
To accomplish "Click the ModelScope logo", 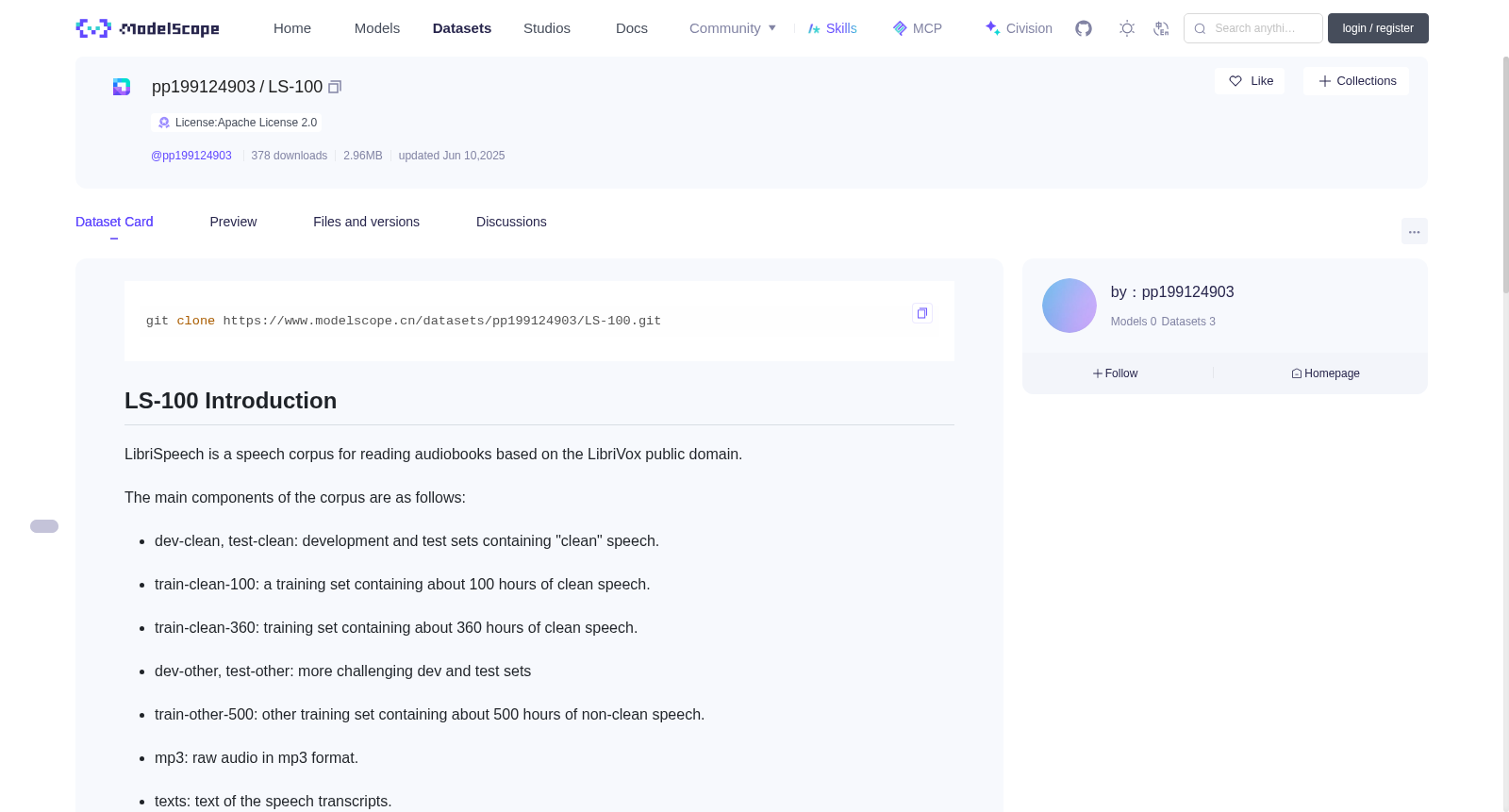I will [148, 28].
